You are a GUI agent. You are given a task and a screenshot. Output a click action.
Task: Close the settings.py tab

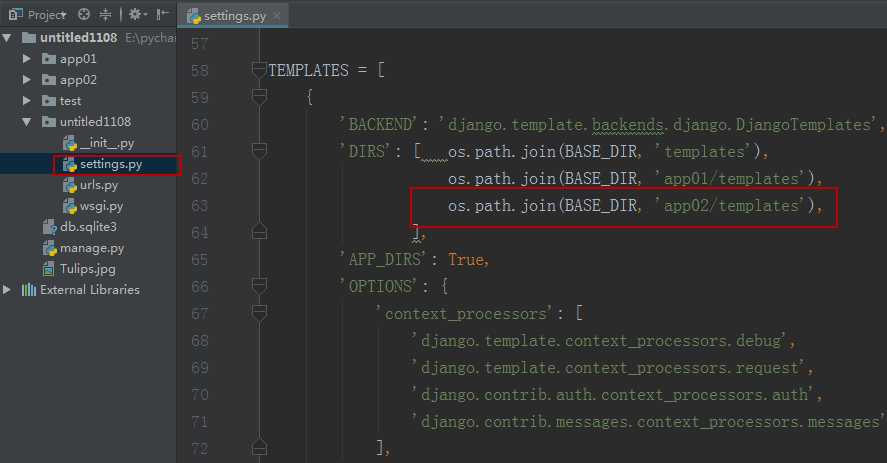(277, 16)
